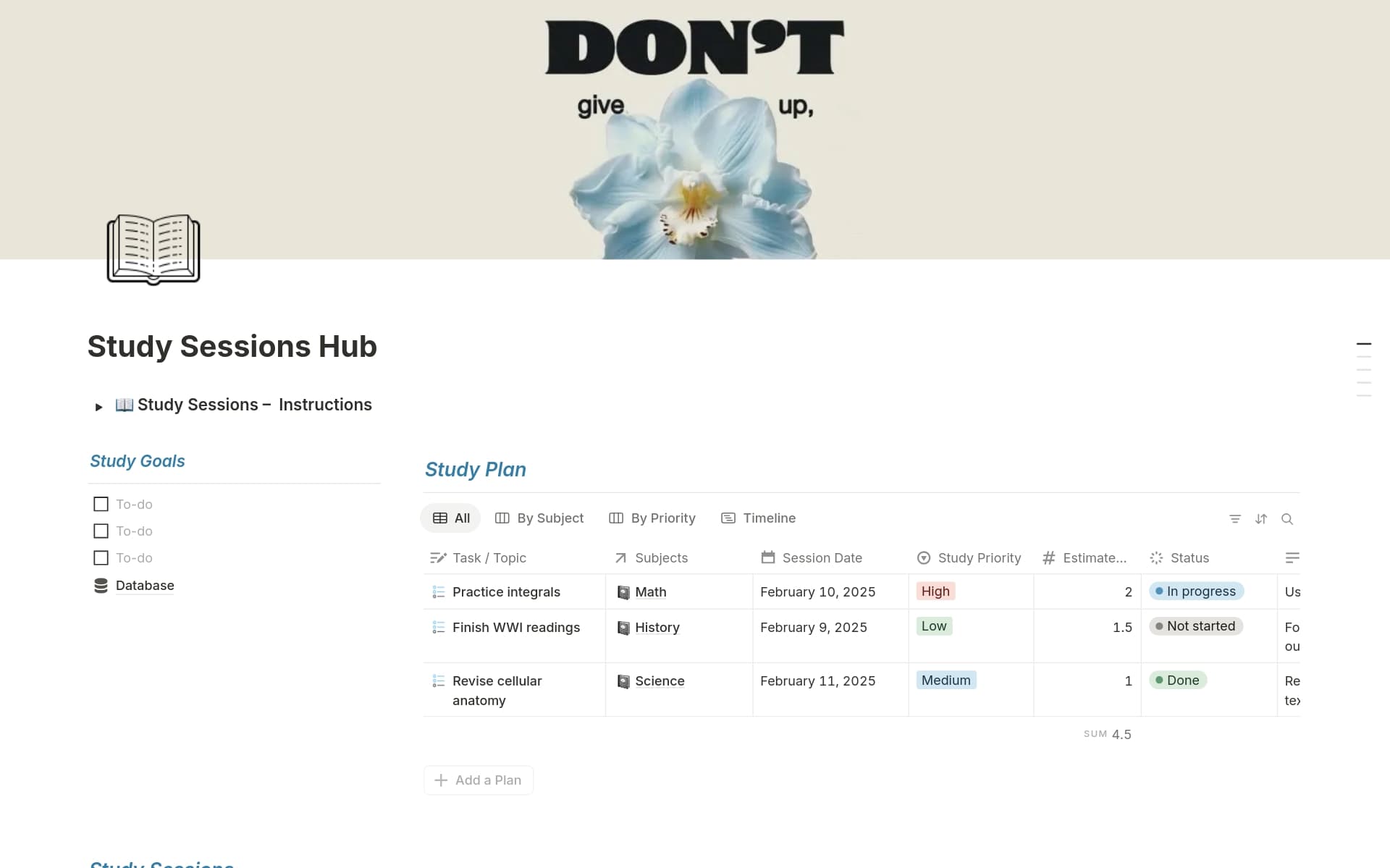Image resolution: width=1390 pixels, height=868 pixels.
Task: Click the red High priority tag
Action: [935, 591]
